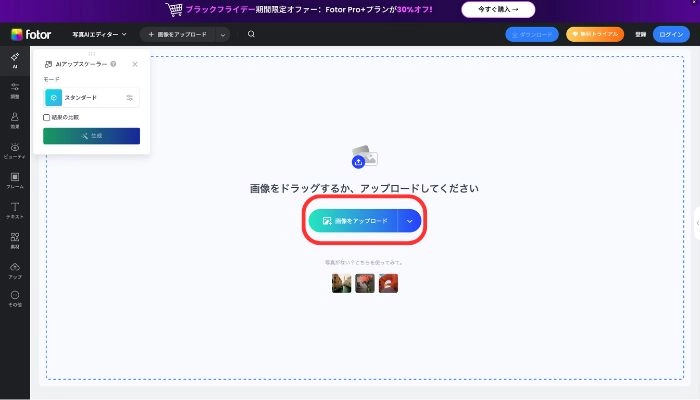The image size is (700, 400).
Task: Click the 今すぐ購入 banner button
Action: [x=498, y=9]
